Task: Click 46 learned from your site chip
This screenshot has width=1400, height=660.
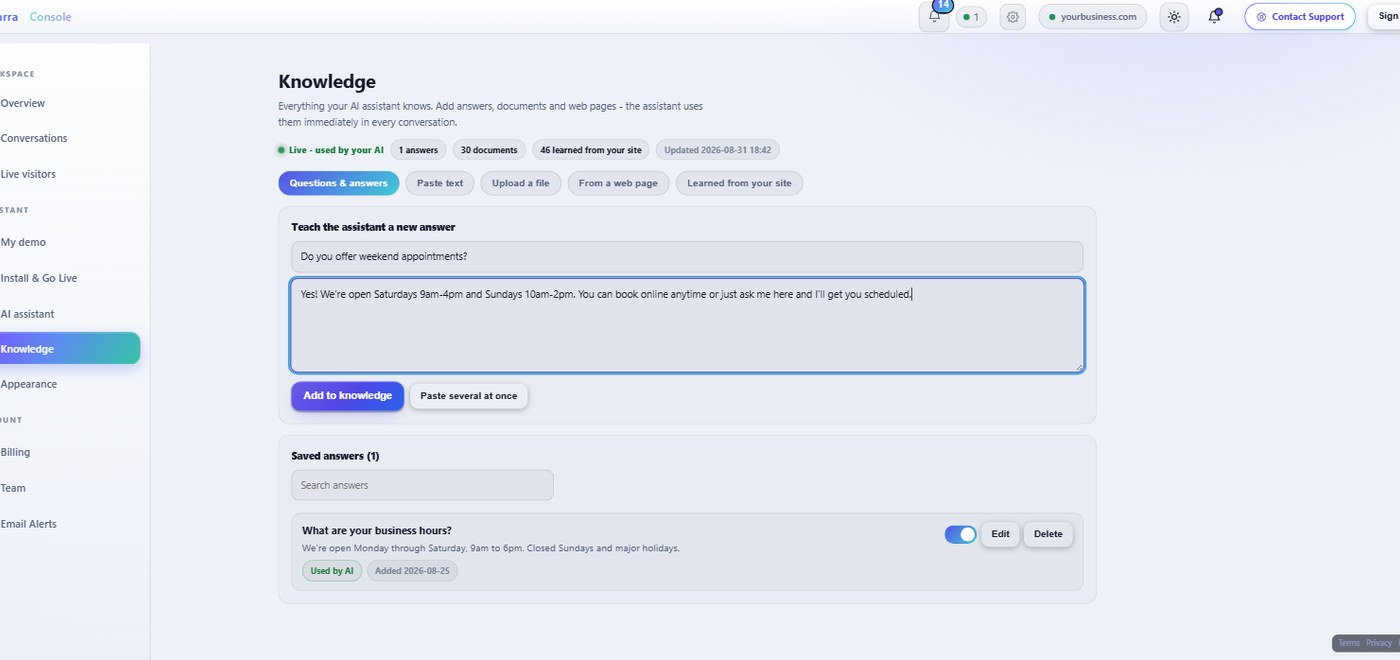Action: [591, 150]
